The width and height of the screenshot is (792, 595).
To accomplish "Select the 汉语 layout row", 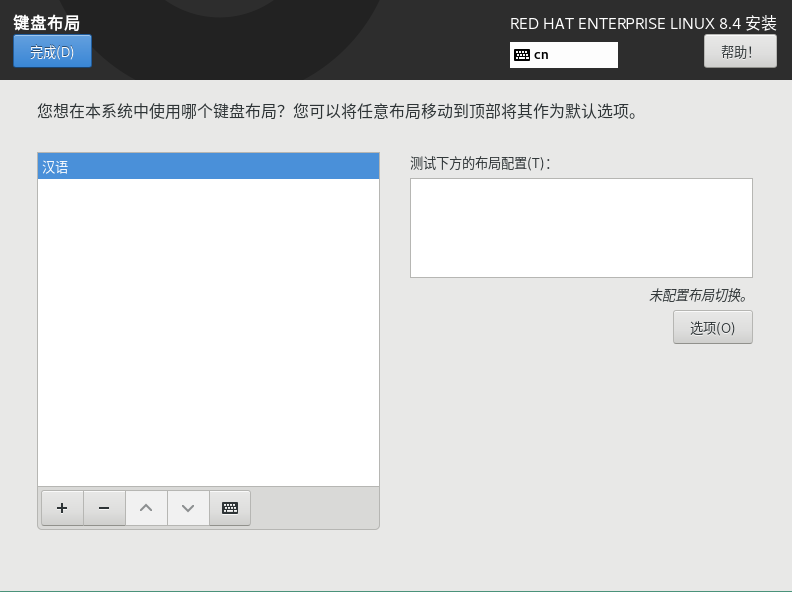I will click(208, 166).
